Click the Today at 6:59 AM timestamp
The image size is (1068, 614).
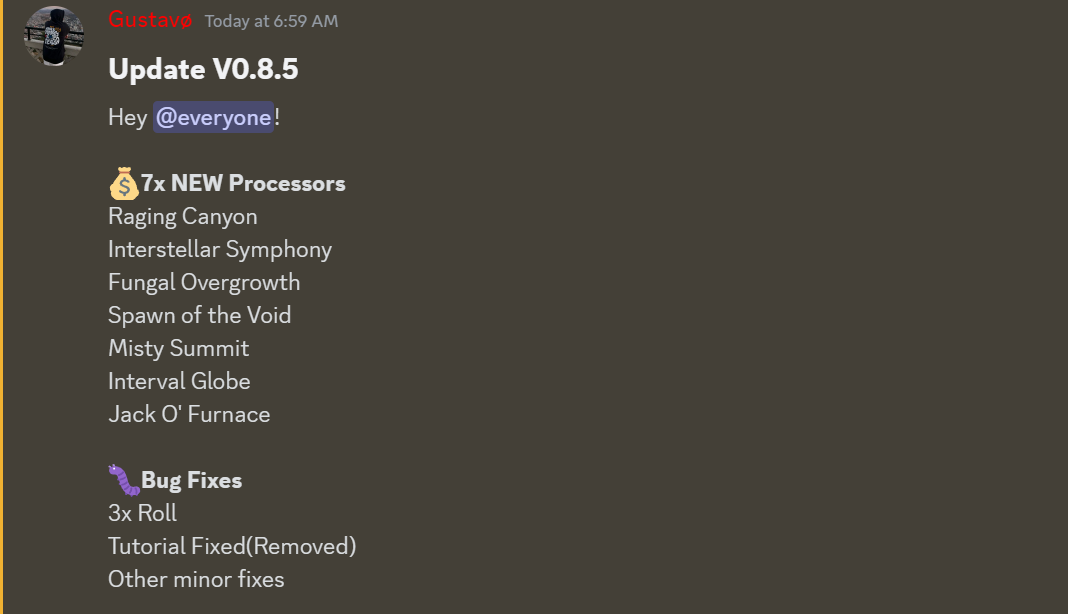point(271,21)
